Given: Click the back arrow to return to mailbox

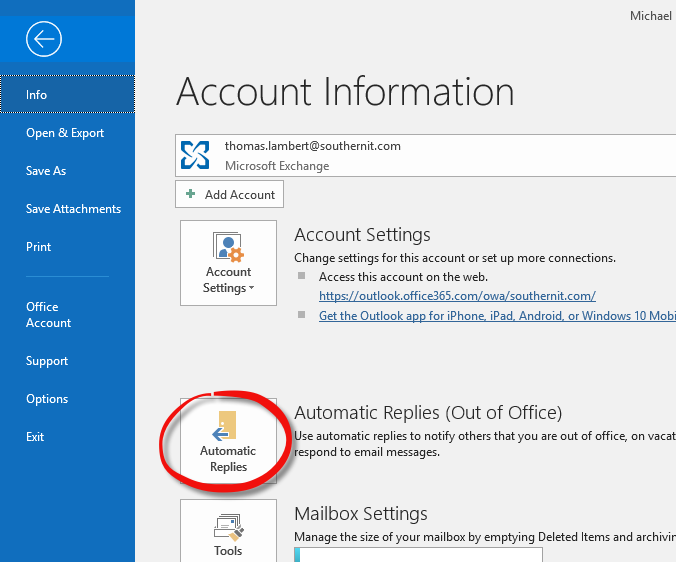Looking at the screenshot, I should (44, 39).
